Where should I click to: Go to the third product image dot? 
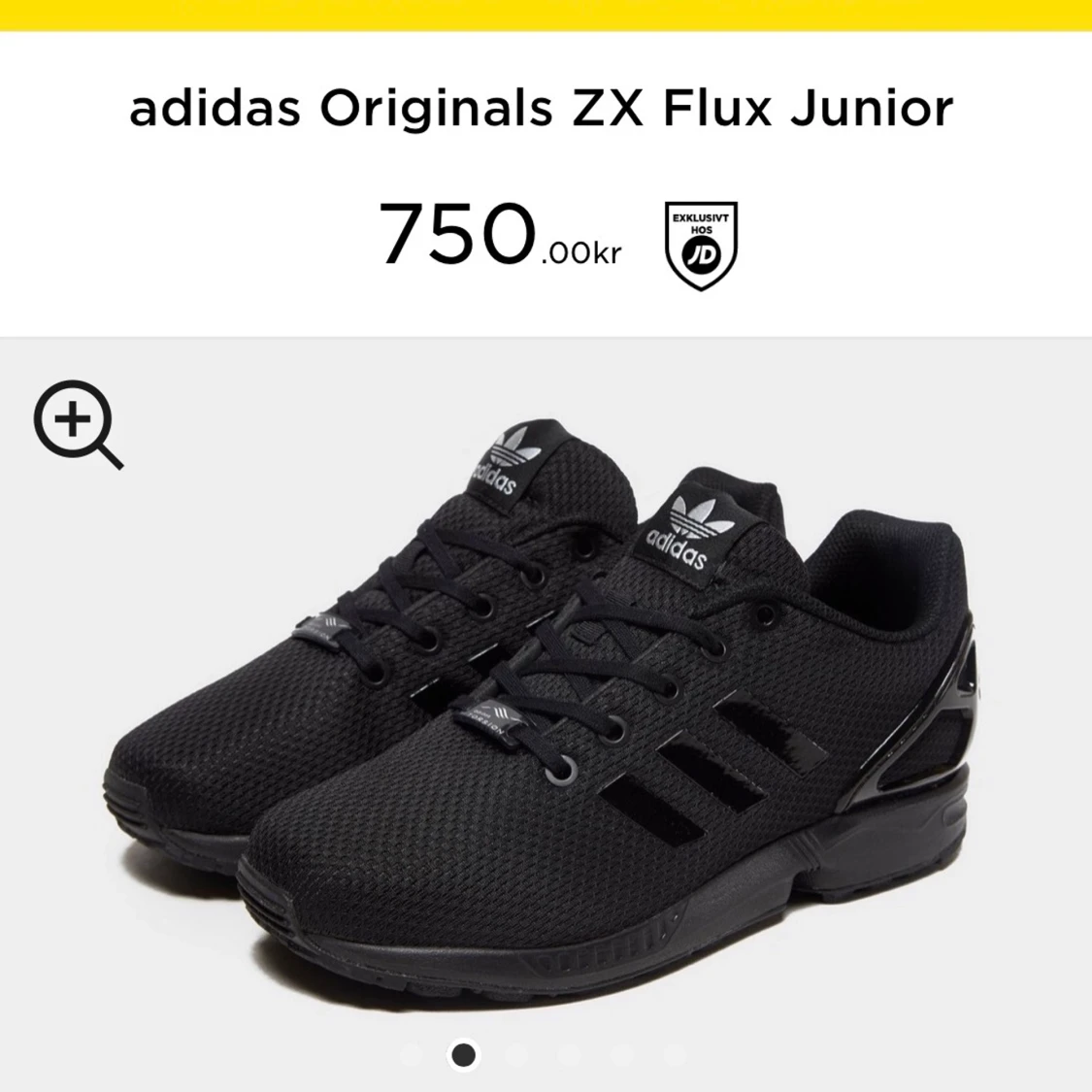(x=516, y=1054)
